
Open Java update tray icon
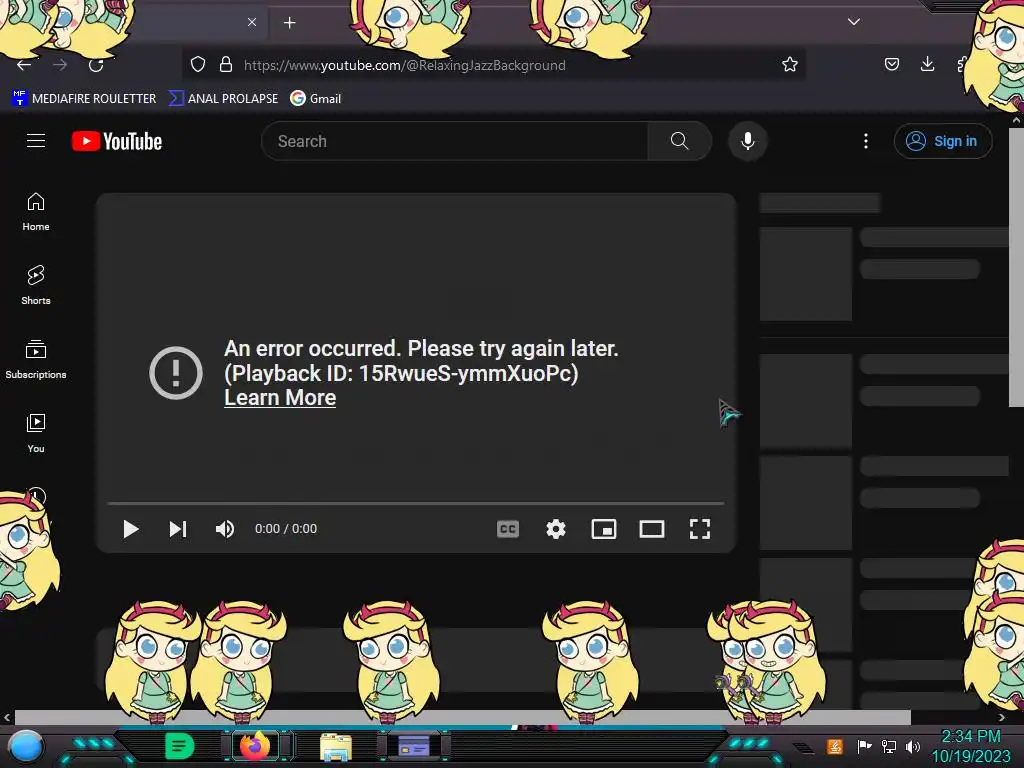[x=835, y=746]
